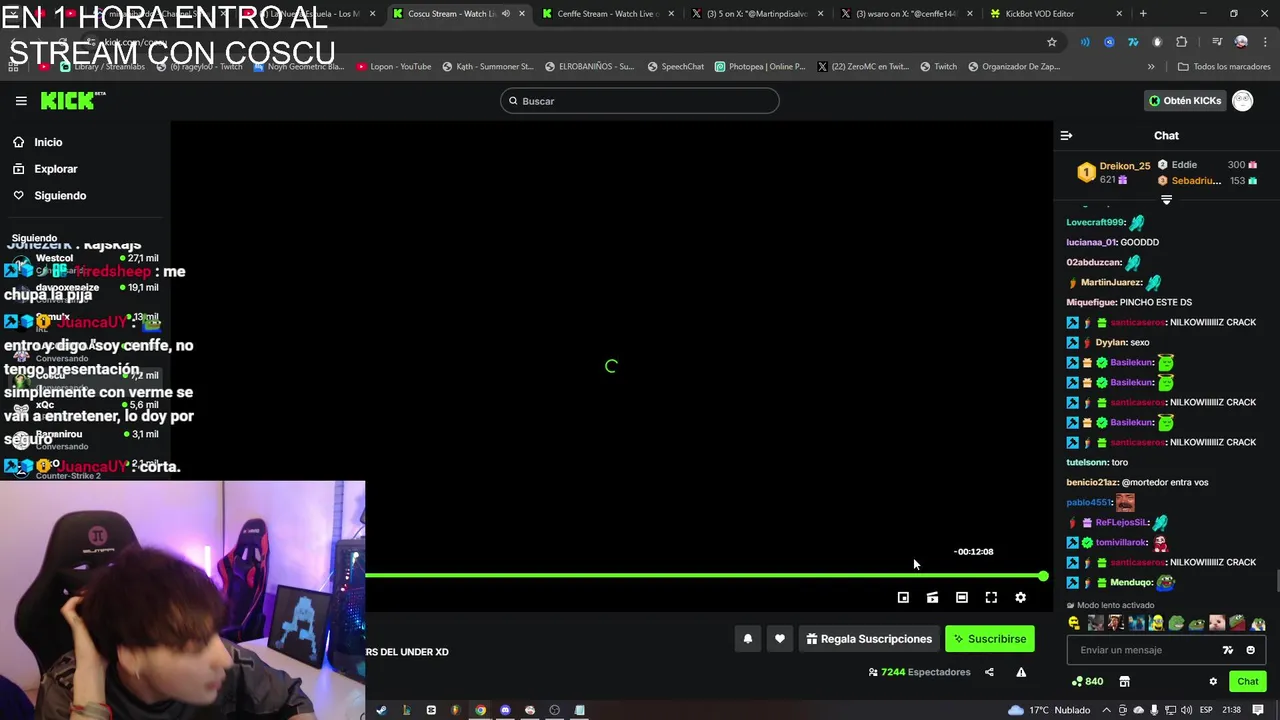The width and height of the screenshot is (1280, 720).
Task: Expand the gifters leaderboard chevron
Action: [1166, 200]
